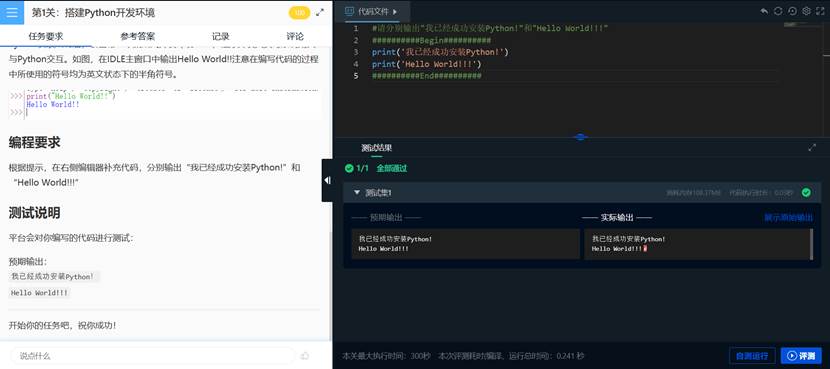This screenshot has width=830, height=369.
Task: Click the green 1/1 pass check icon
Action: click(x=349, y=168)
